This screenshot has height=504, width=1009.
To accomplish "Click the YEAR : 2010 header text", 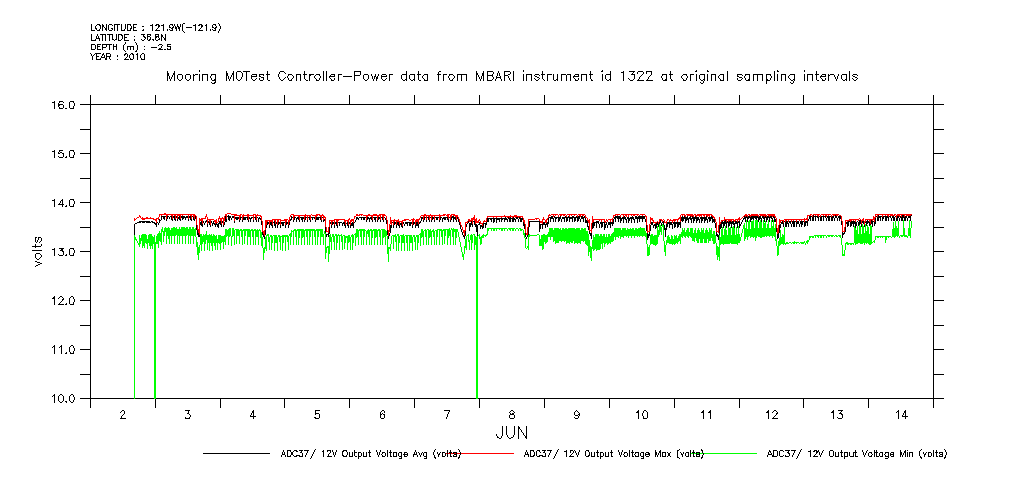I will 118,57.
